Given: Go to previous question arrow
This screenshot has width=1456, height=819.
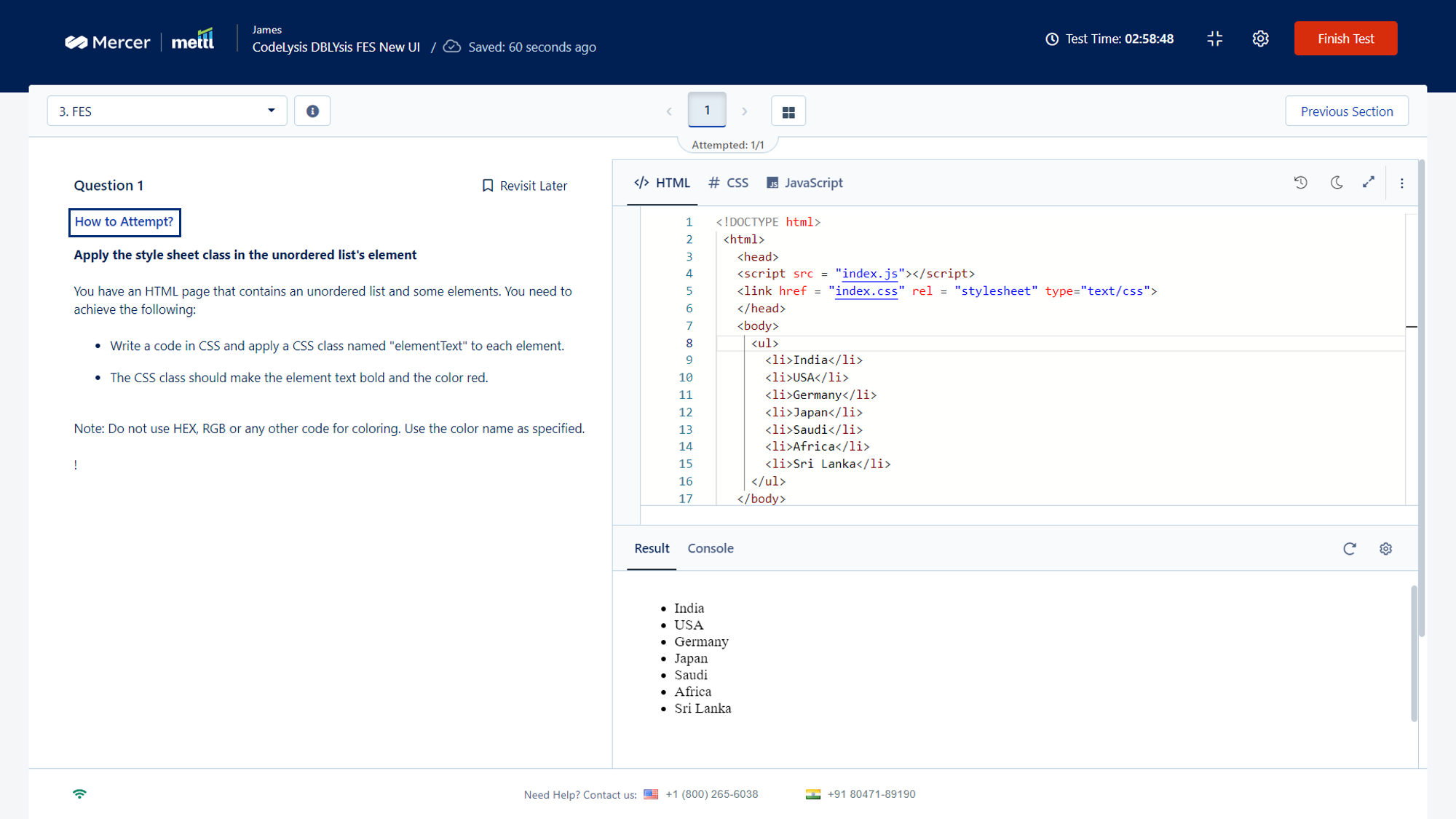Looking at the screenshot, I should 669,111.
